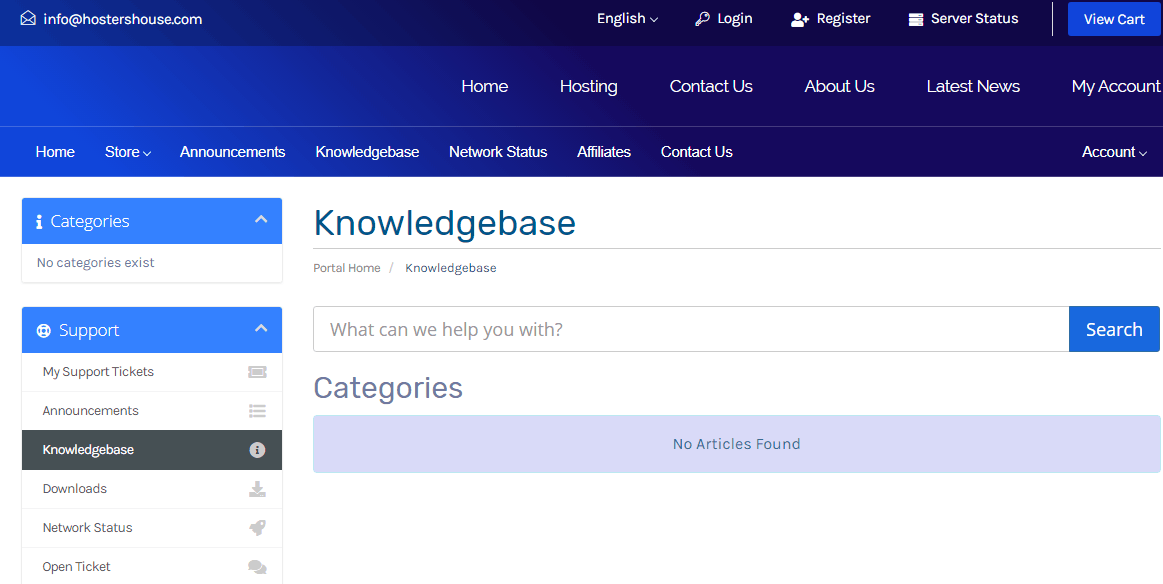Viewport: 1163px width, 584px height.
Task: Open Hosting in the main menu
Action: tap(588, 86)
